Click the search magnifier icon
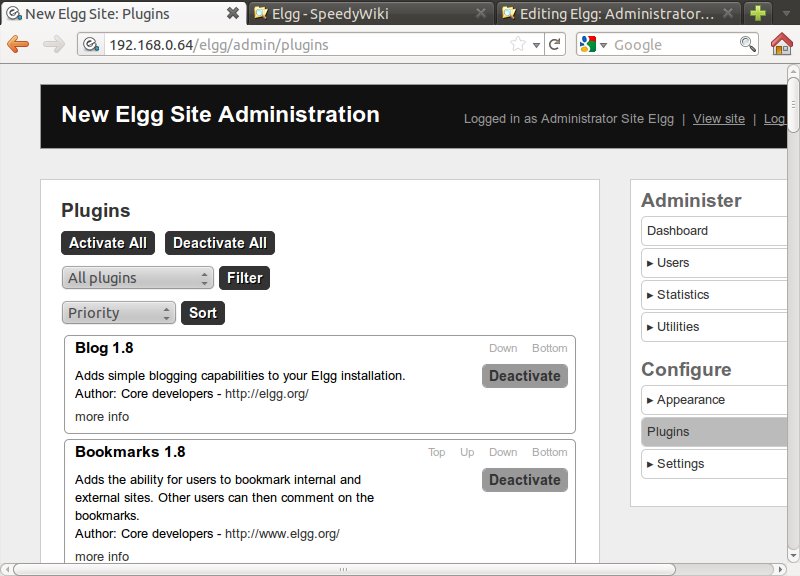Viewport: 800px width, 576px height. 747,45
